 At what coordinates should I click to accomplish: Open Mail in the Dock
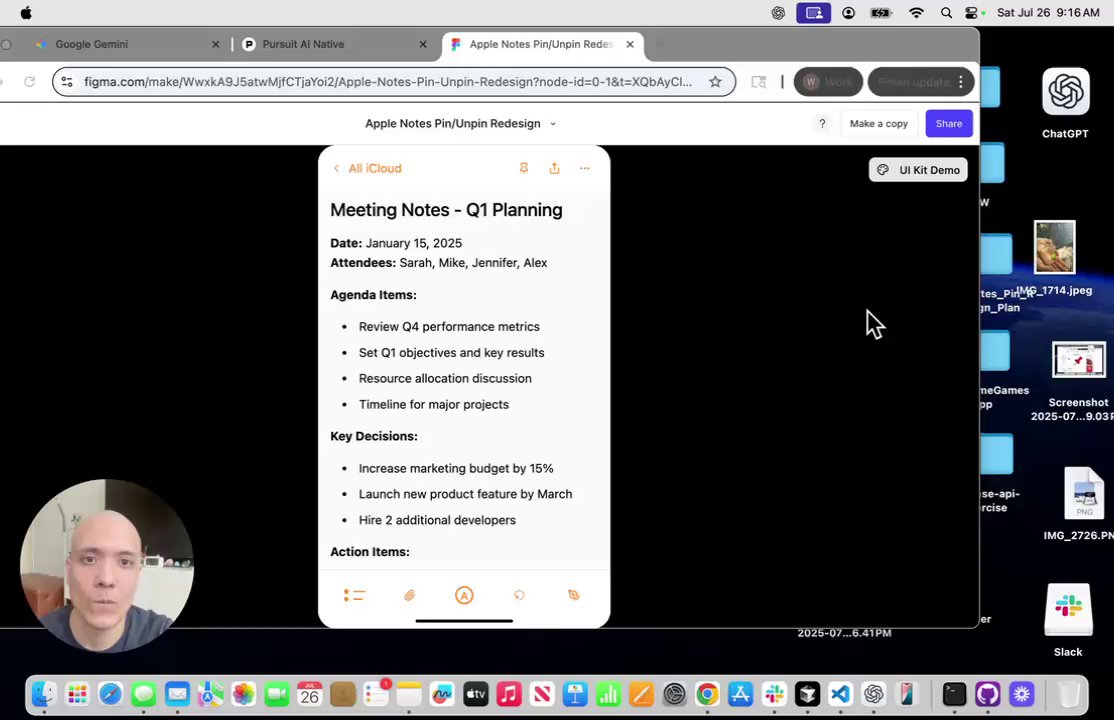tap(177, 694)
